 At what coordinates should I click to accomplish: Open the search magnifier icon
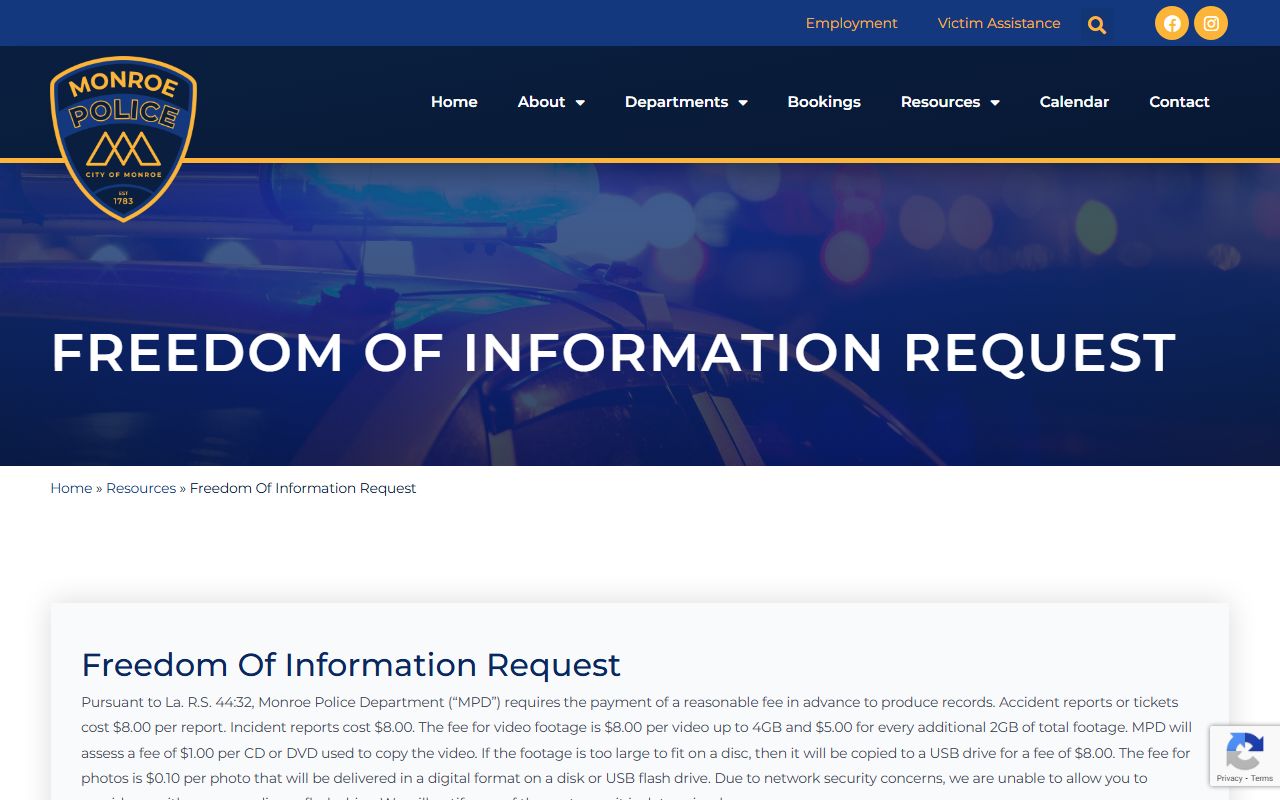coord(1097,25)
